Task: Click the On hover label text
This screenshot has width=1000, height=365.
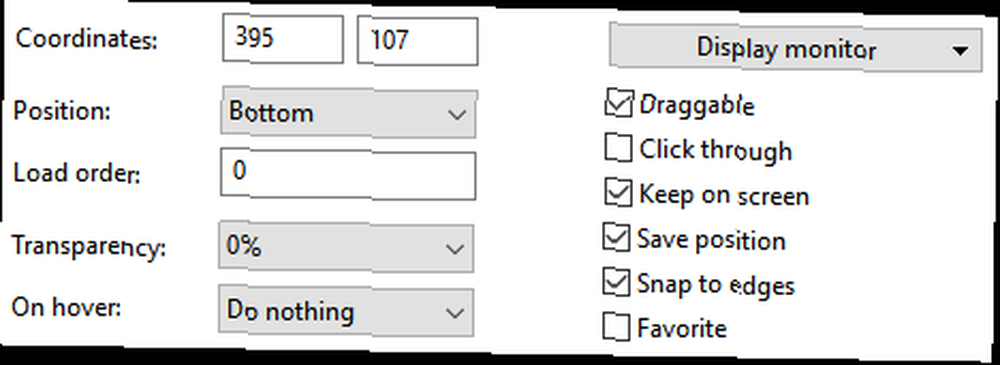Action: coord(66,306)
